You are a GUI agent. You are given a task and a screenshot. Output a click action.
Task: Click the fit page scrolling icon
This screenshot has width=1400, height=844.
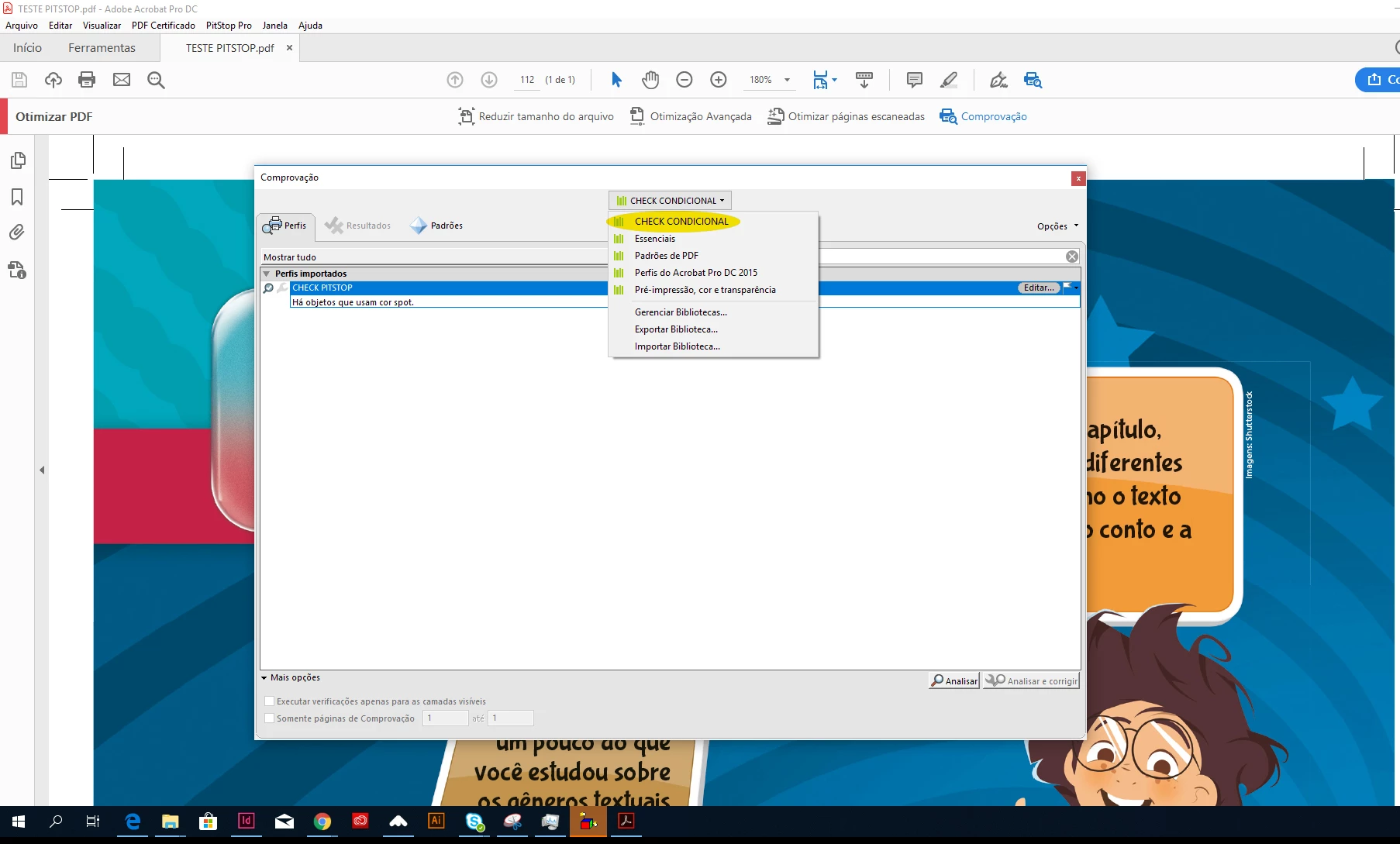pos(820,80)
